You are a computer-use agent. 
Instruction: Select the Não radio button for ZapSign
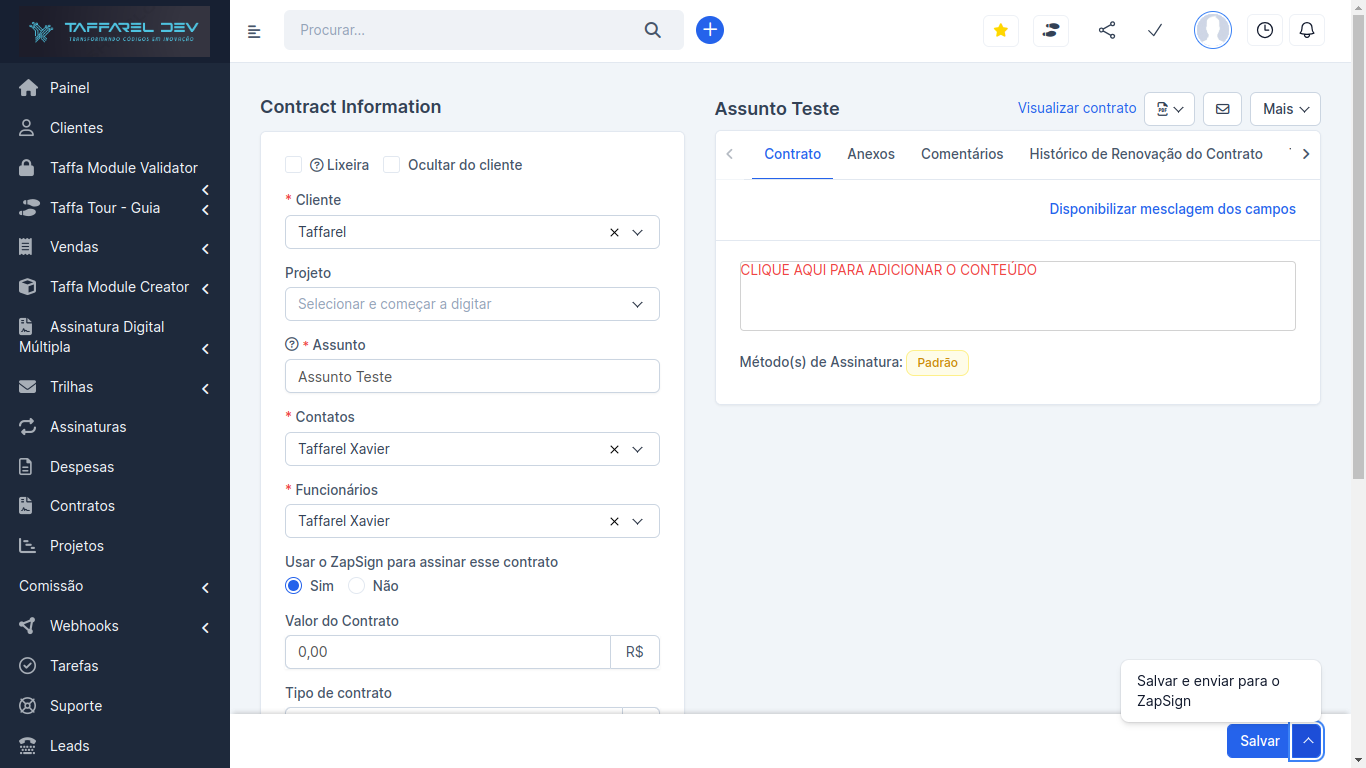pyautogui.click(x=357, y=585)
